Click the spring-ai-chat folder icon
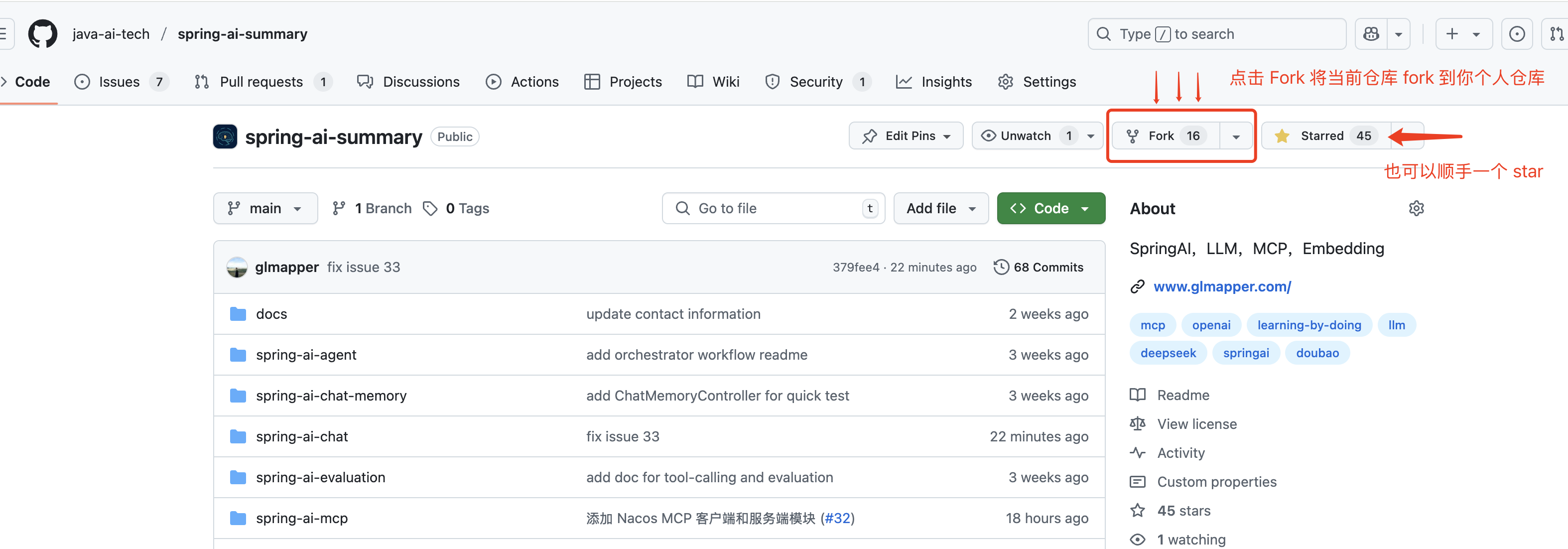1568x549 pixels. coord(238,436)
